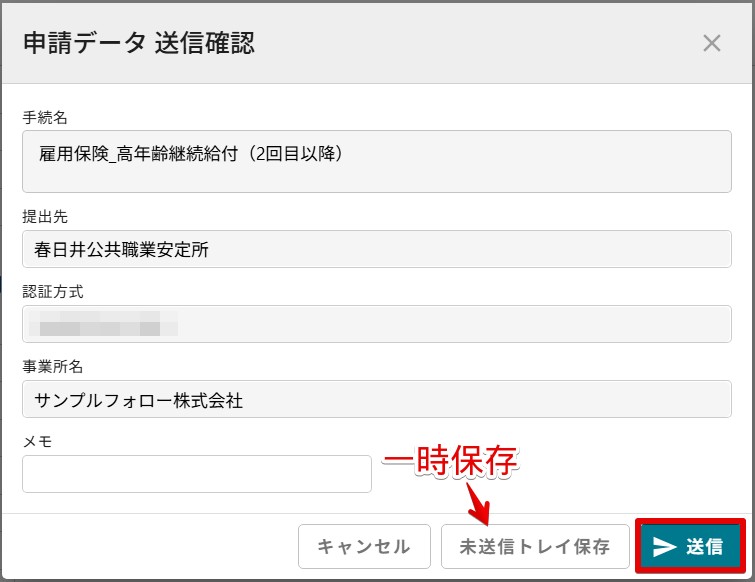Click the 認証方式 label
The height and width of the screenshot is (582, 755).
pos(53,291)
